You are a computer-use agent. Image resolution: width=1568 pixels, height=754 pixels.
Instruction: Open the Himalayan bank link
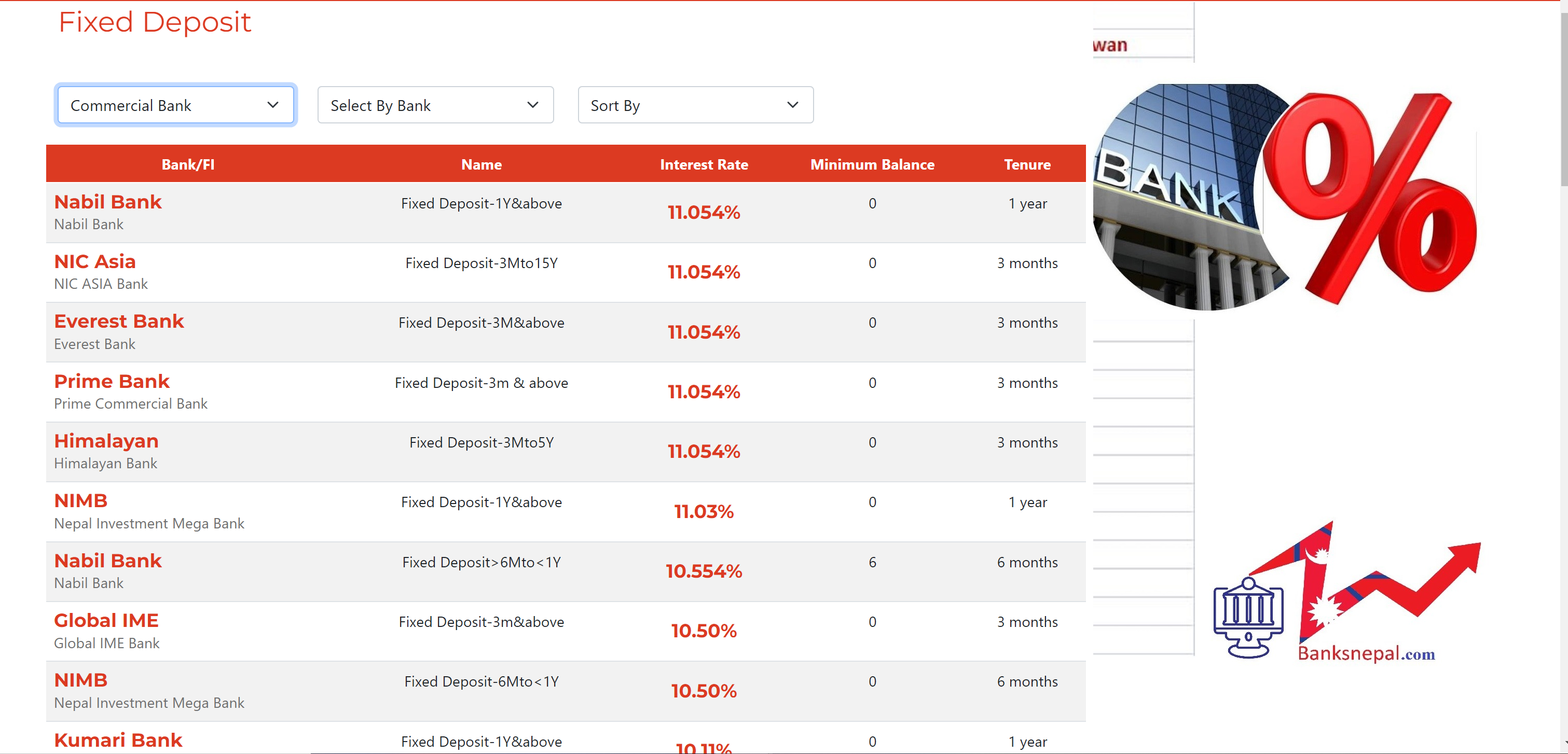pyautogui.click(x=106, y=441)
